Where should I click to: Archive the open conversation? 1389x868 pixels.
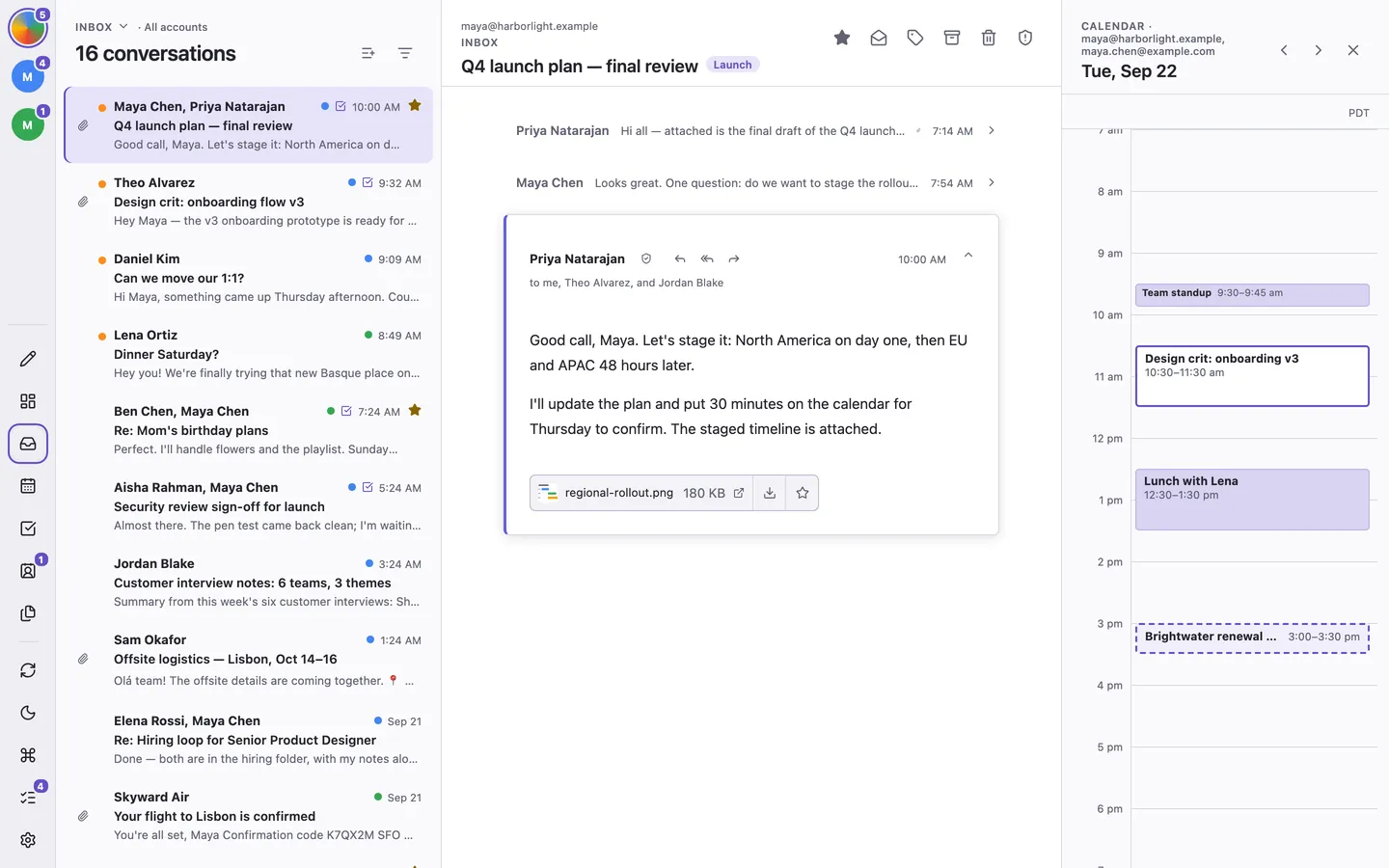[x=952, y=38]
